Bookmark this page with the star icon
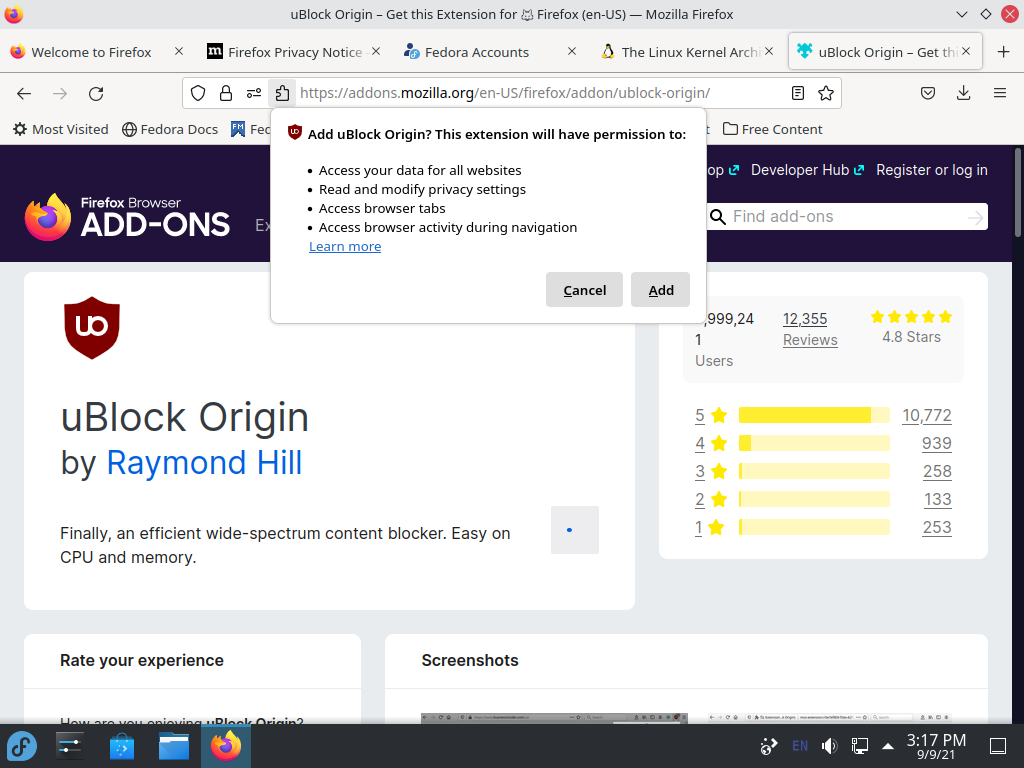Viewport: 1024px width, 768px height. (825, 93)
